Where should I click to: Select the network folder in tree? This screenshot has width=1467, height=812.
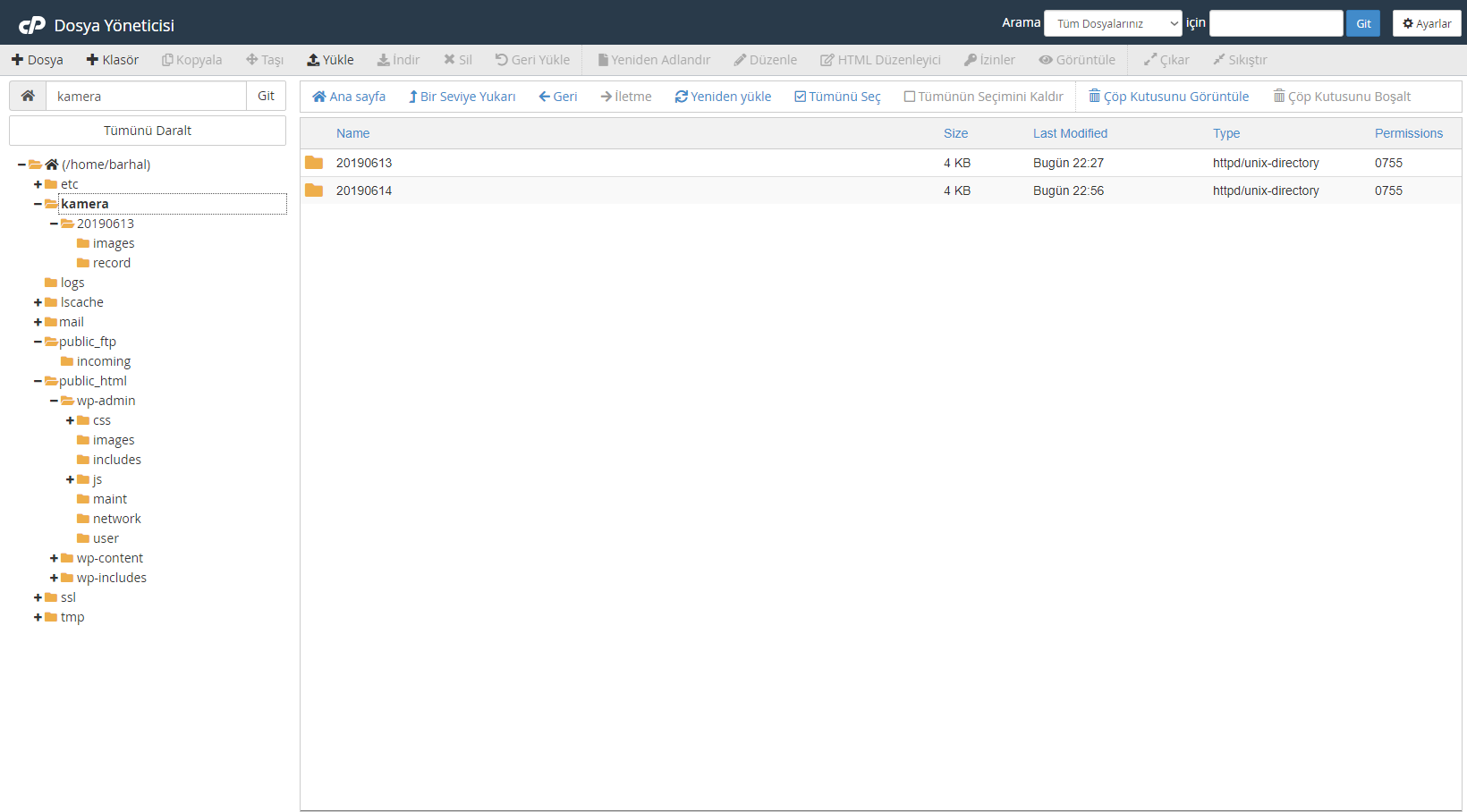tap(116, 519)
